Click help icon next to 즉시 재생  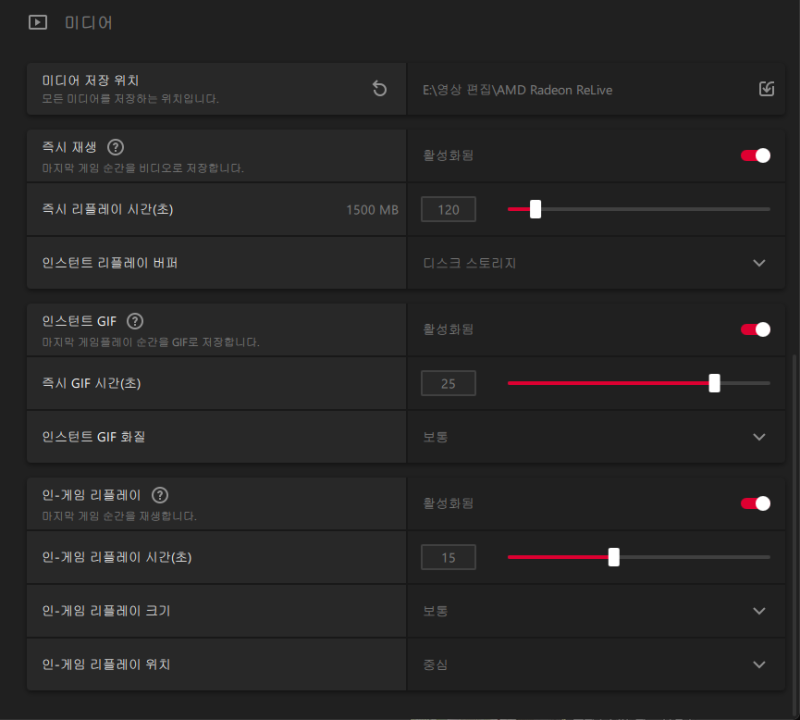[115, 147]
